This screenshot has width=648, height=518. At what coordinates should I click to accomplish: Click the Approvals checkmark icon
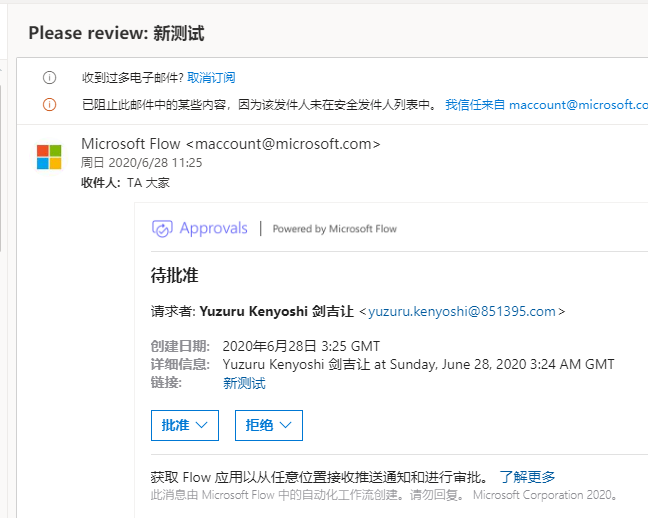point(162,229)
